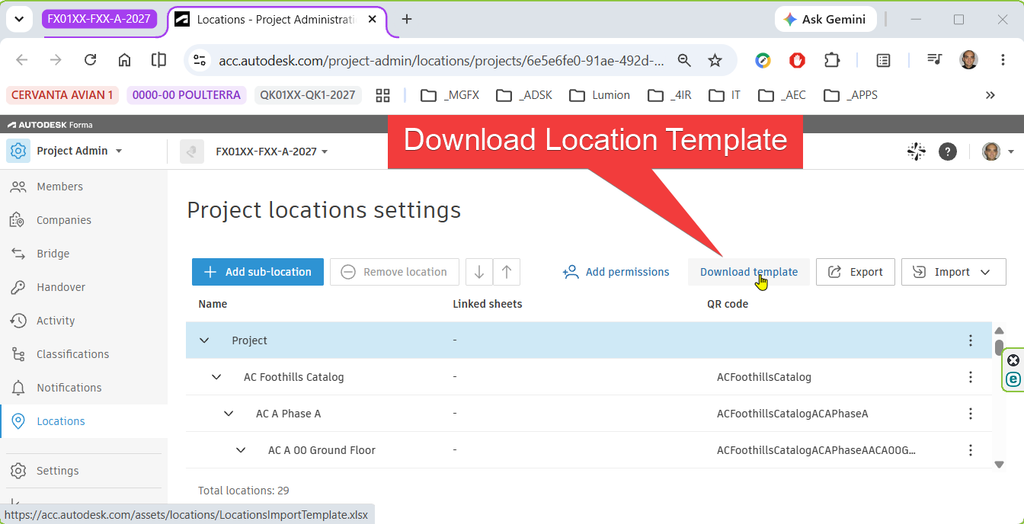Collapse AC A 00 Ground Floor row
This screenshot has height=524, width=1024.
point(241,450)
